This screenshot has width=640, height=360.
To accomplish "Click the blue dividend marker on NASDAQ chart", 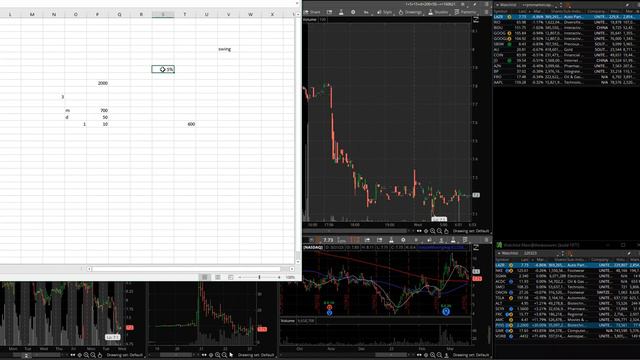I will tap(446, 312).
